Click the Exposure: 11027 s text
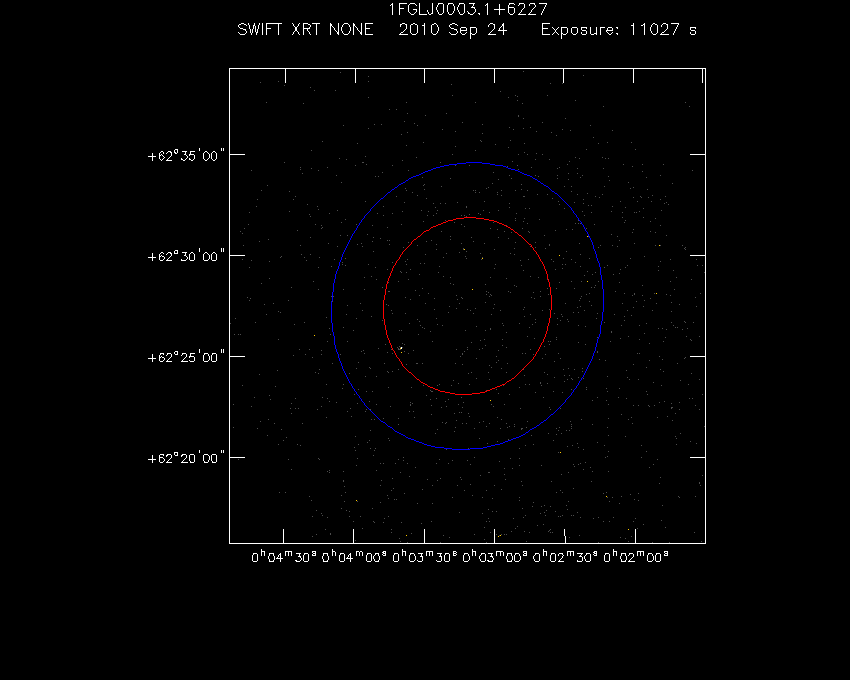Screen dimensions: 850x680 click(x=619, y=29)
